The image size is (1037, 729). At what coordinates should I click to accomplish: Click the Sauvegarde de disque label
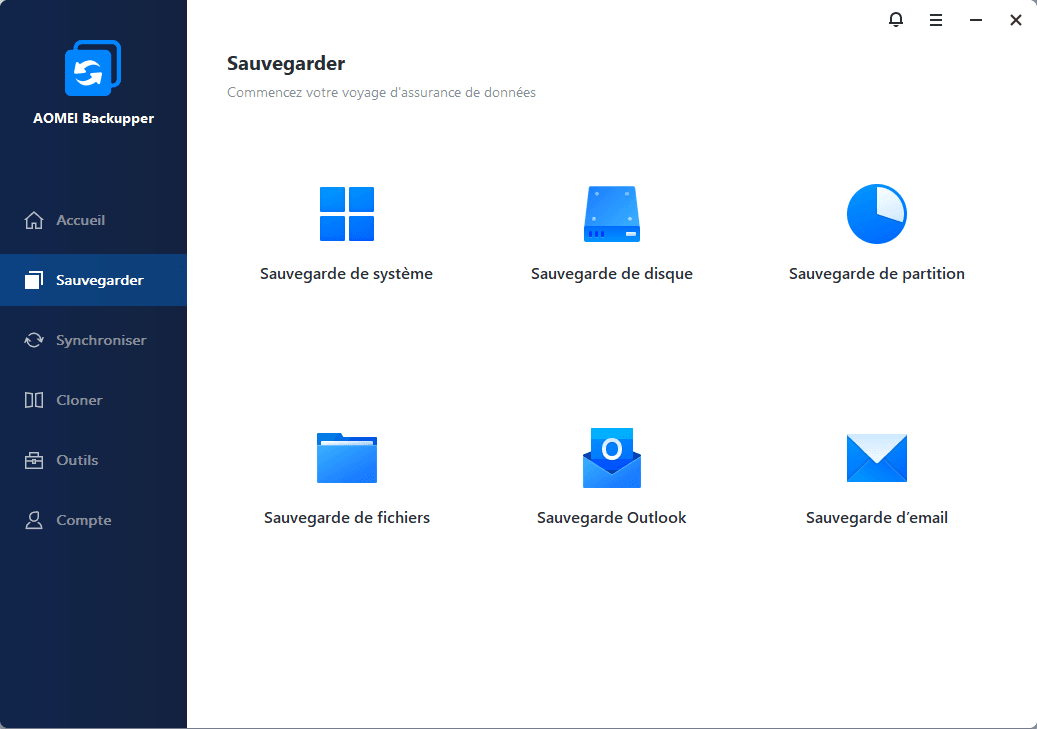point(612,274)
